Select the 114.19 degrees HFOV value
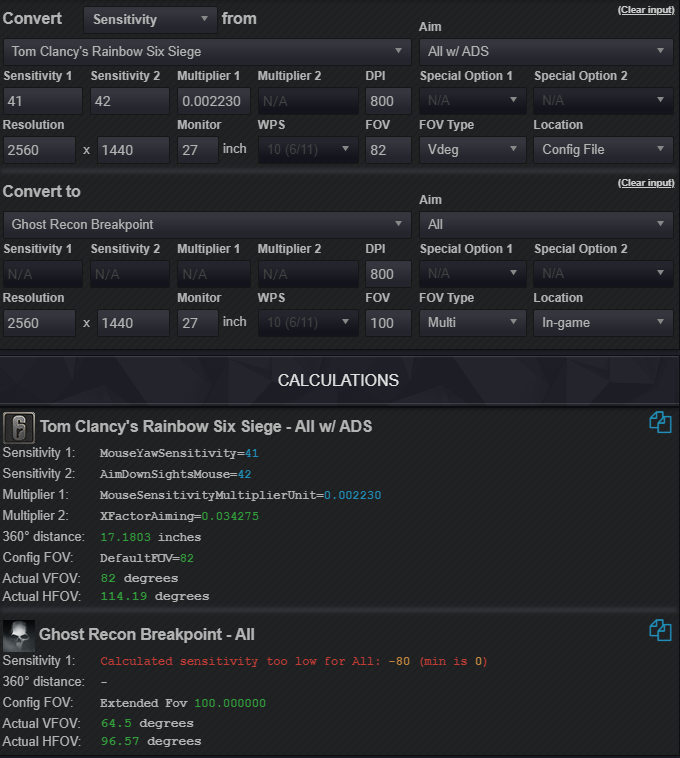Viewport: 680px width, 758px height. [x=155, y=597]
